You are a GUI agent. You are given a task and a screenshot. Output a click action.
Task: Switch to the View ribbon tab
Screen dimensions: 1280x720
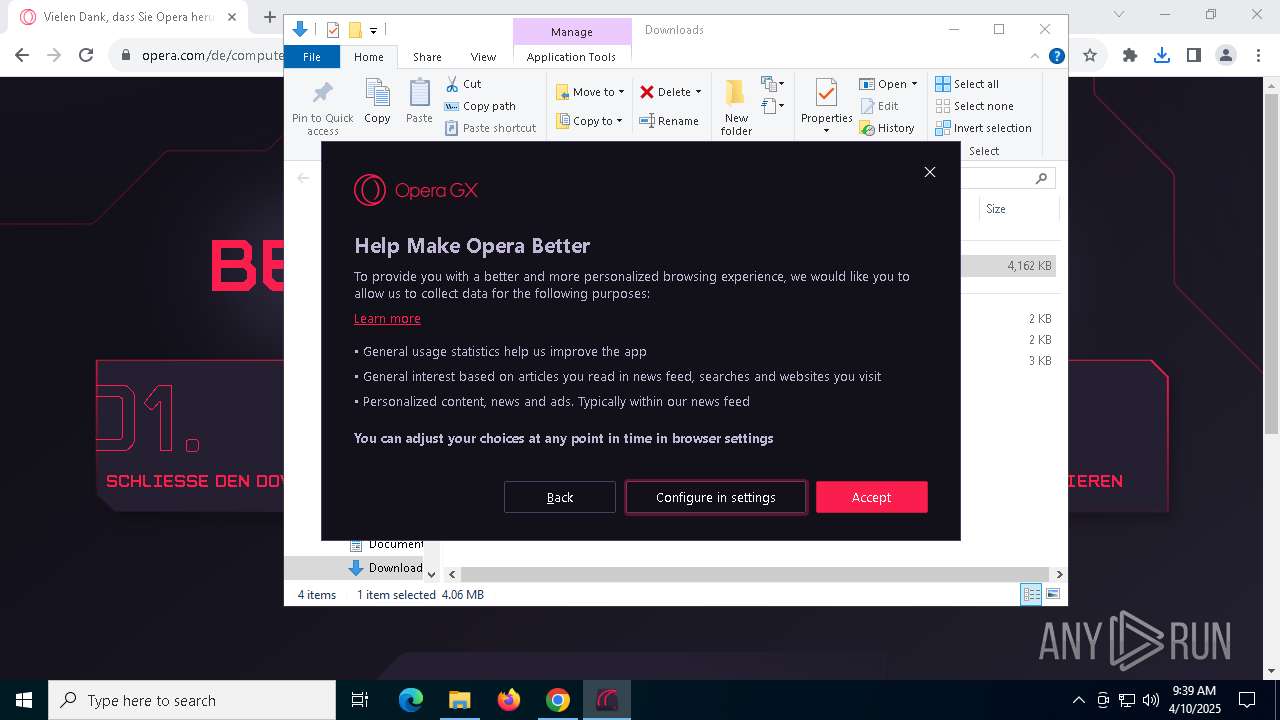(x=483, y=57)
